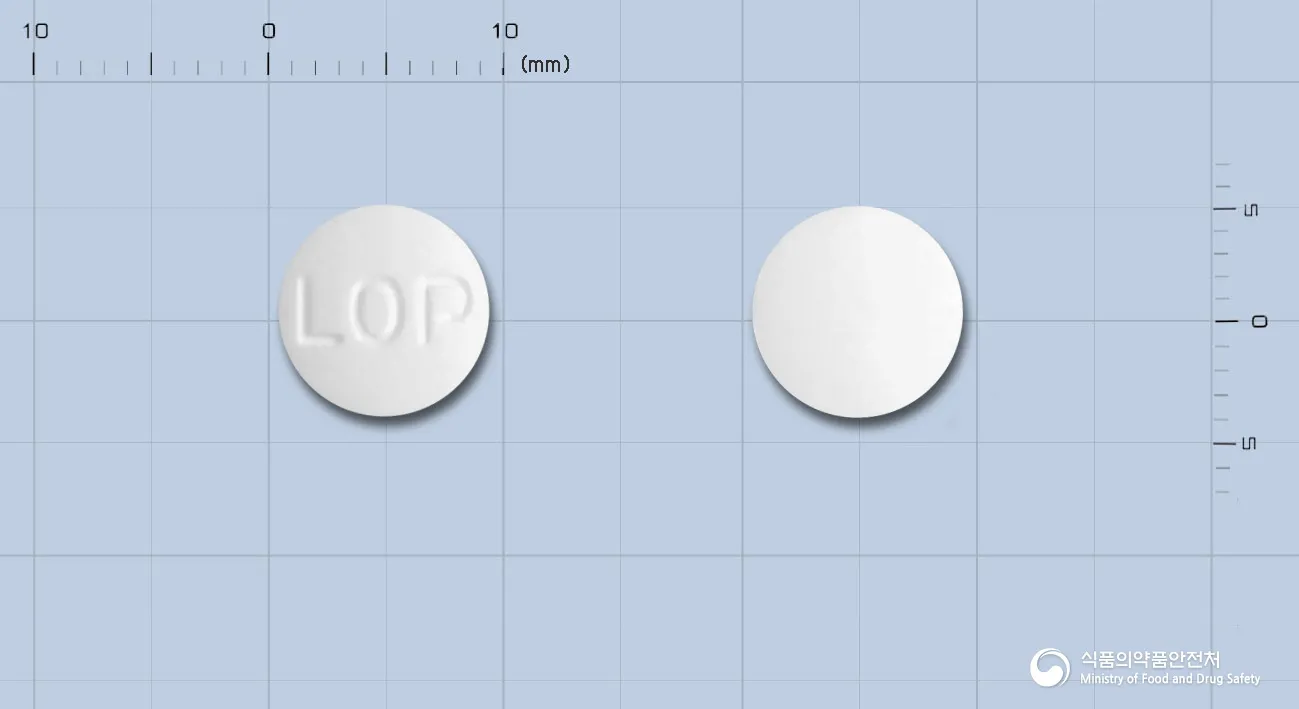Click the embossed letter L on pill
1299x709 pixels.
click(320, 311)
